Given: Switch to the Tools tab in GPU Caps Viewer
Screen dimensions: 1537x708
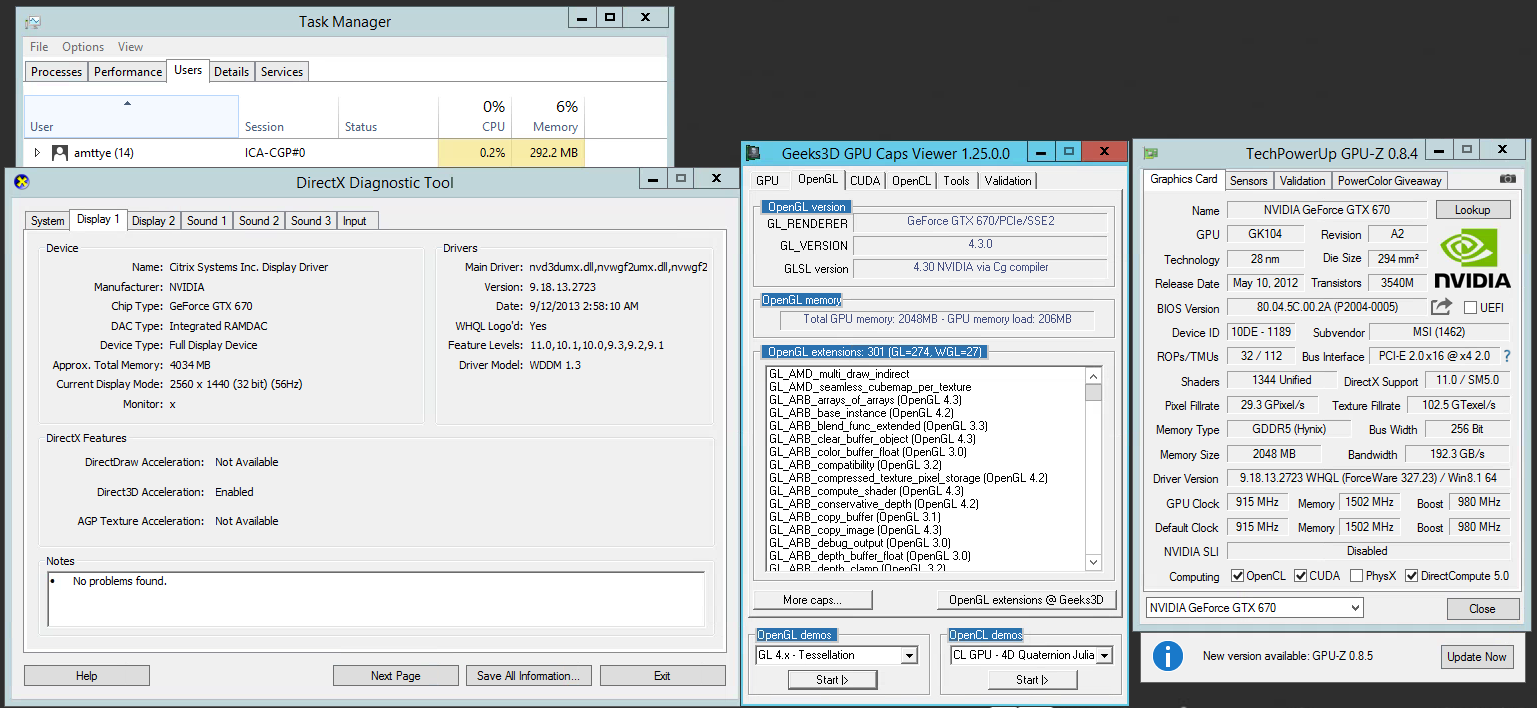Looking at the screenshot, I should 956,181.
